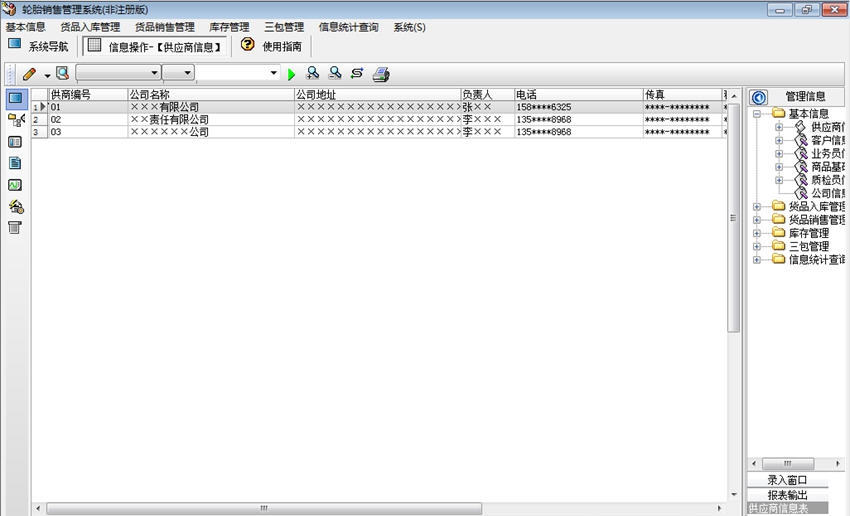
Task: Run the query with green play icon
Action: pyautogui.click(x=292, y=74)
